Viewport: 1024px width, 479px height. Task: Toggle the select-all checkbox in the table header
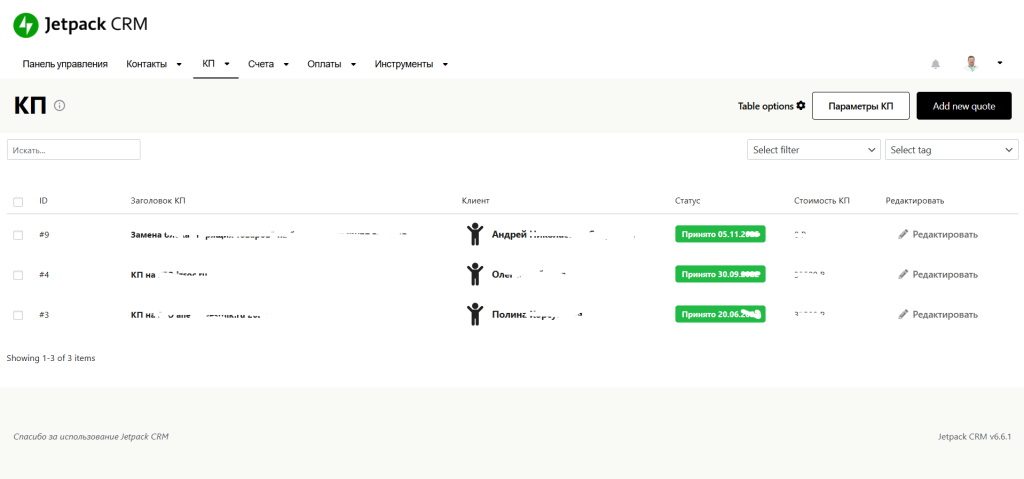click(18, 202)
